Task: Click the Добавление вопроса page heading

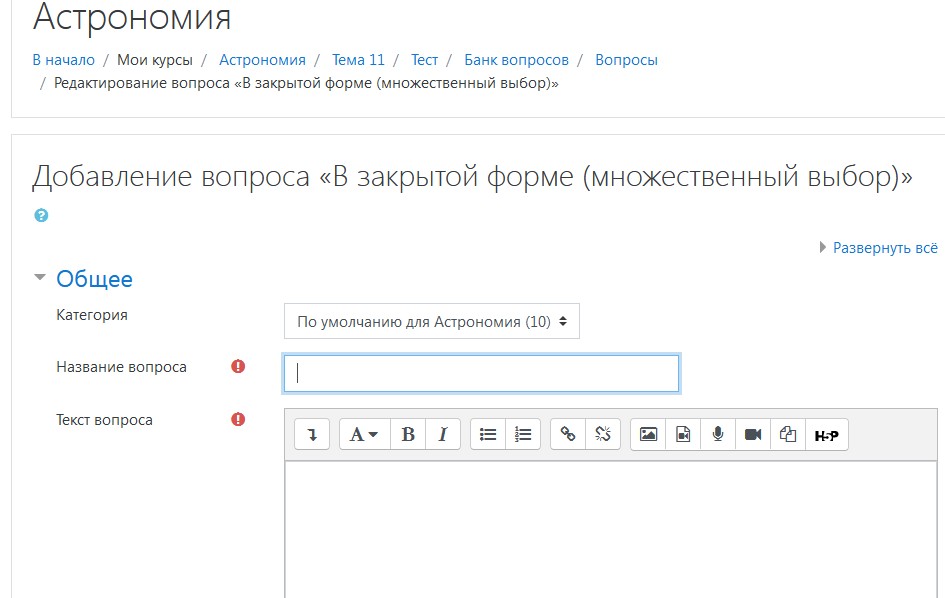Action: (472, 177)
